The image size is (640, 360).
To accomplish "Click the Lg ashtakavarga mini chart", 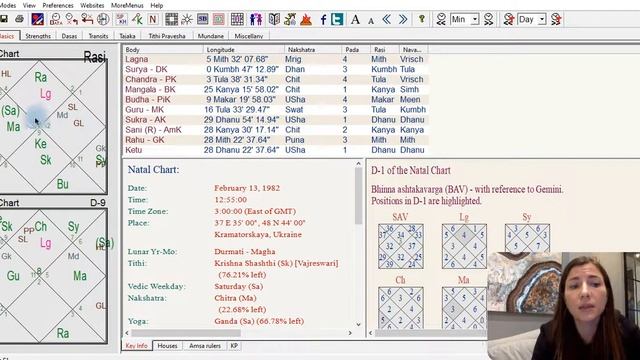I will tap(464, 246).
